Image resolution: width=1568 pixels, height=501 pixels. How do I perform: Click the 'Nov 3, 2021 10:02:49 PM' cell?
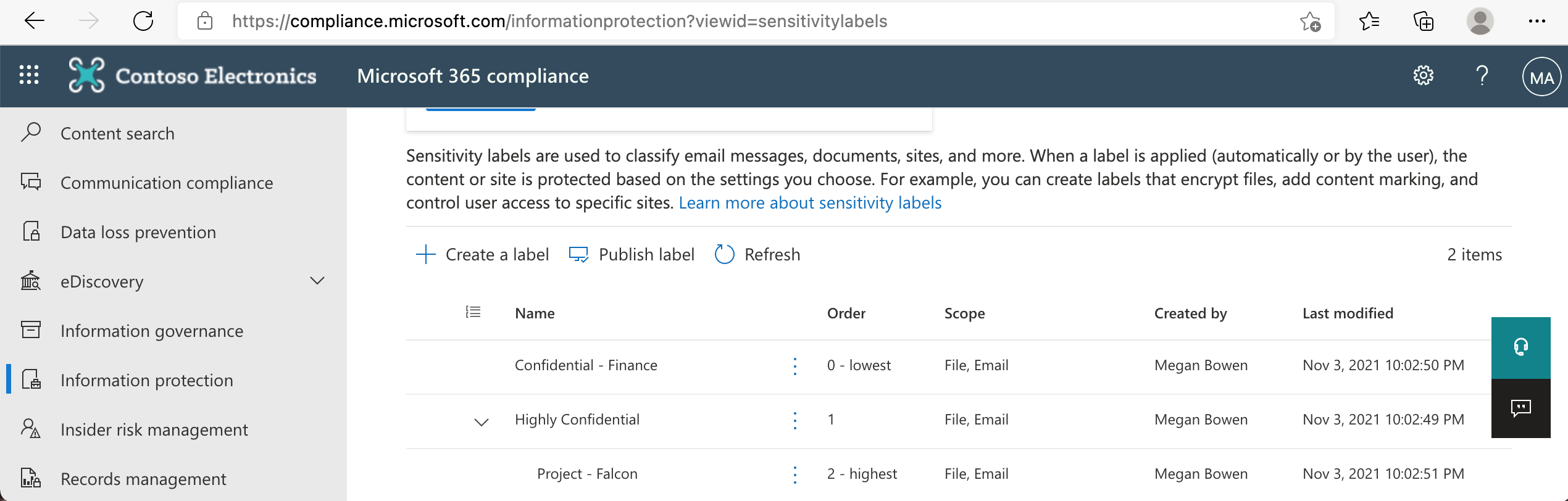click(x=1383, y=420)
